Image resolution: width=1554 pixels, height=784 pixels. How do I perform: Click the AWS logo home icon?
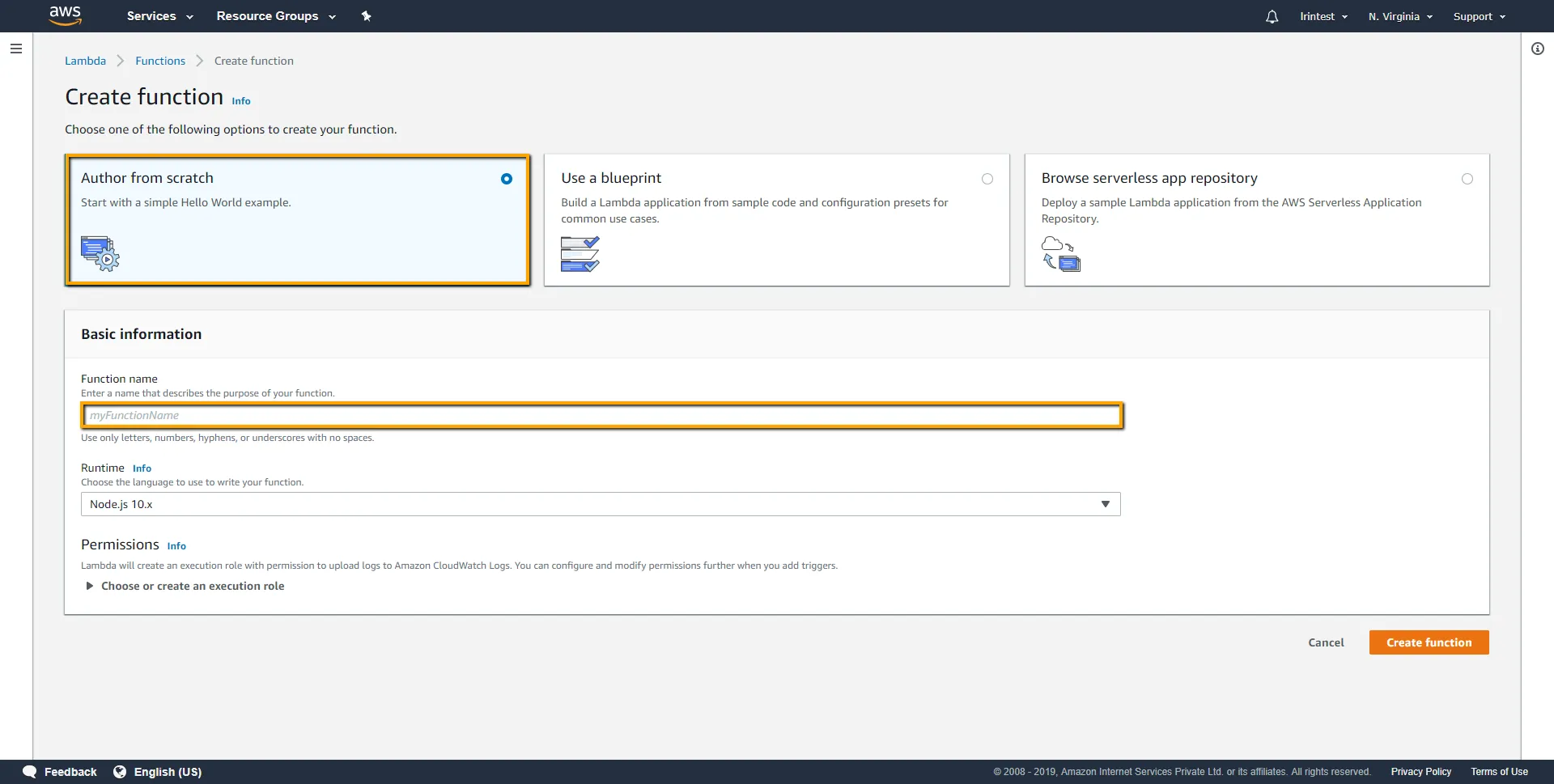click(65, 15)
